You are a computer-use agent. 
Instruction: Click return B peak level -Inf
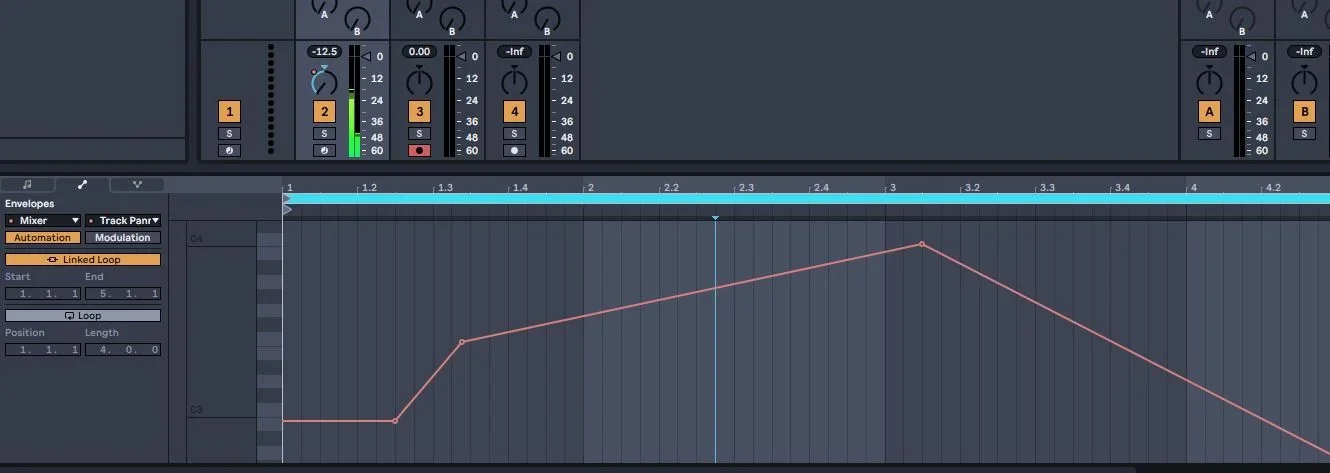(x=1304, y=51)
